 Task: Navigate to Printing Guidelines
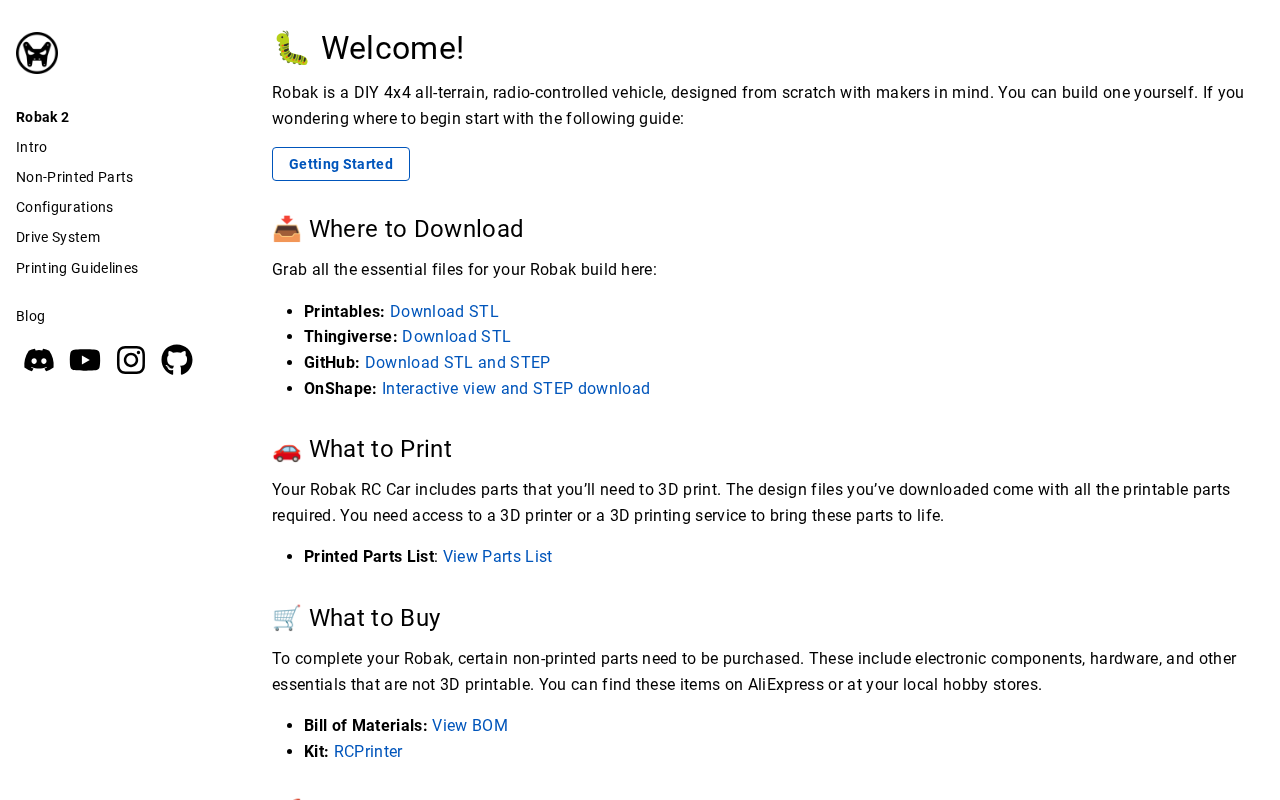tap(77, 268)
